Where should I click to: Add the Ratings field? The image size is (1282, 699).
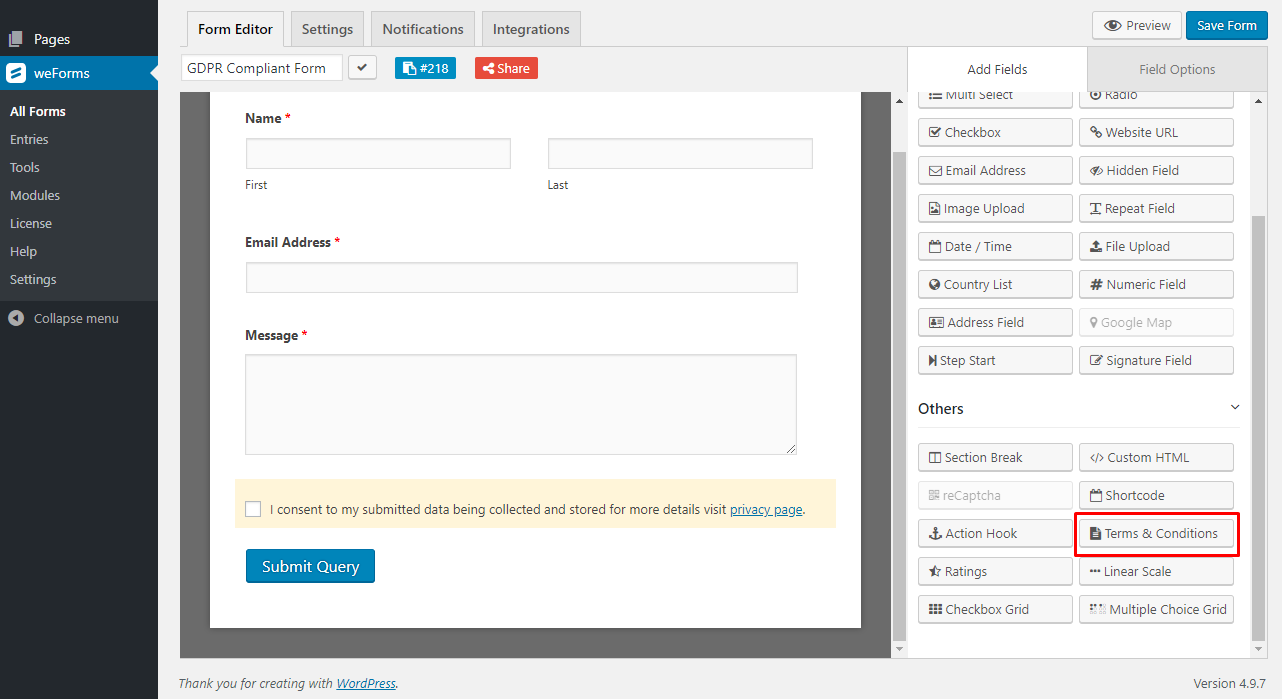coord(995,571)
